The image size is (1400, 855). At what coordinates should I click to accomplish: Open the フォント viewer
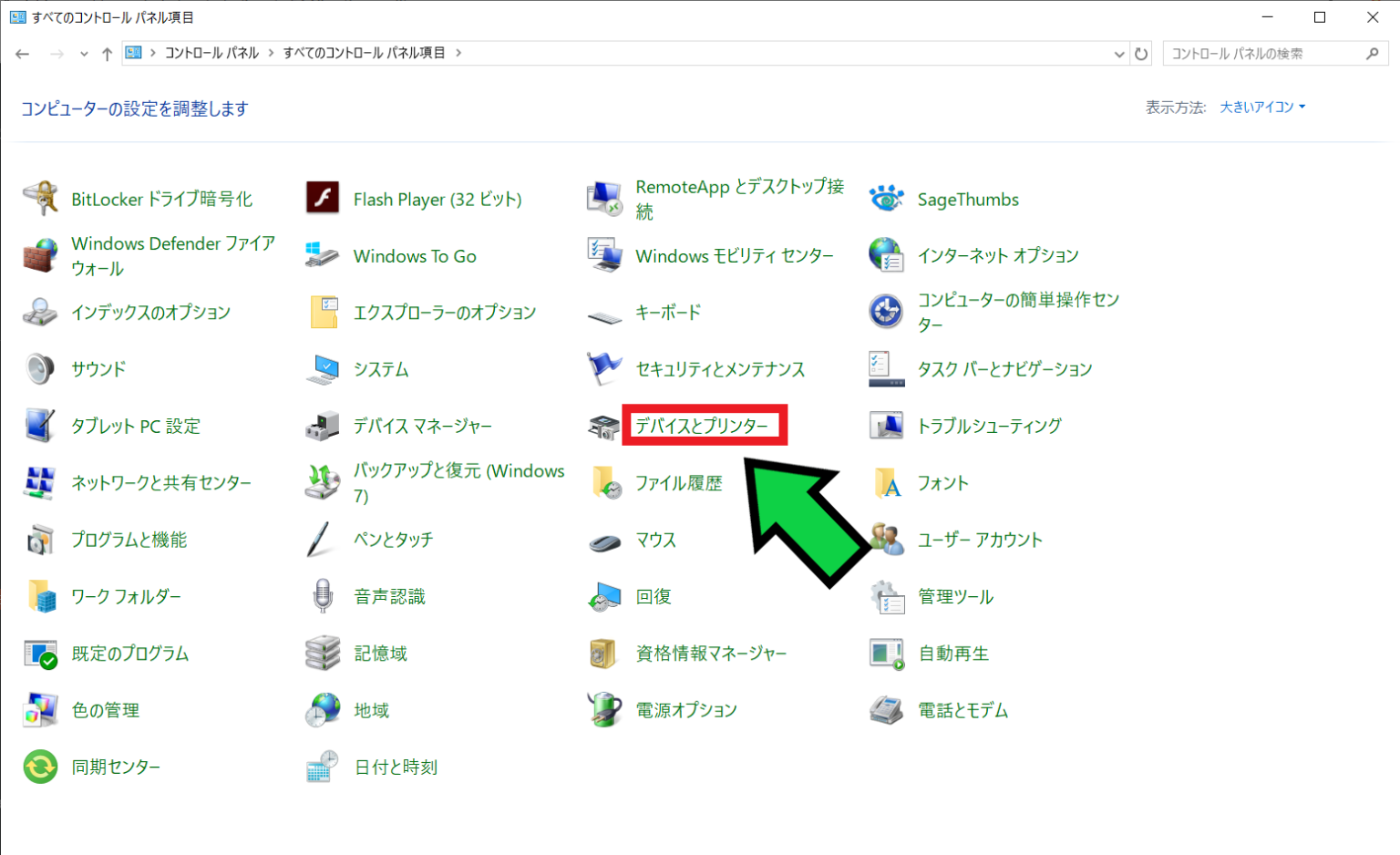[942, 483]
